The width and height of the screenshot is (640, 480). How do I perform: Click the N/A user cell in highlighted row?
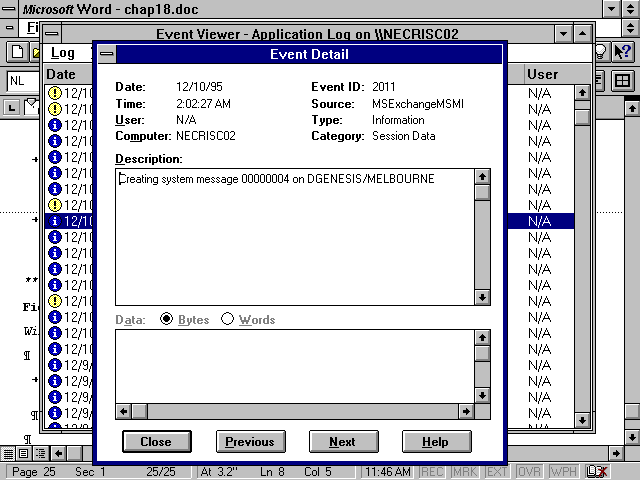coord(540,221)
